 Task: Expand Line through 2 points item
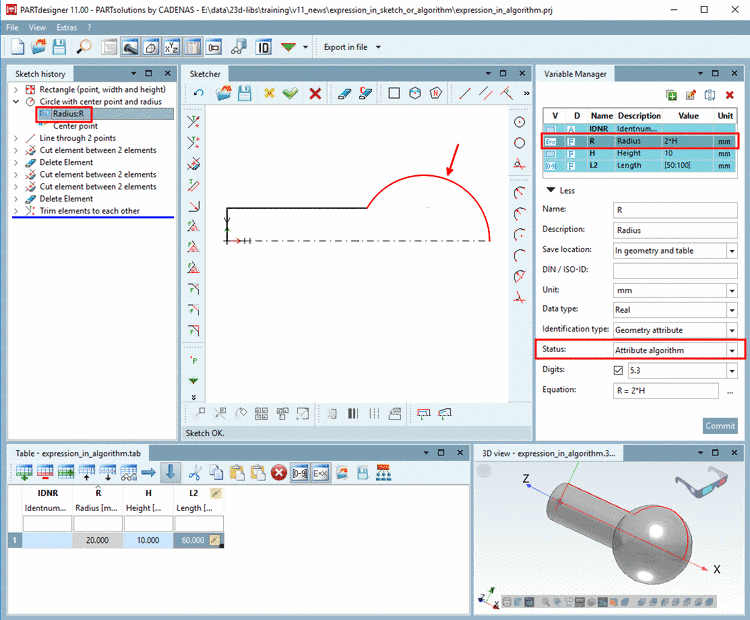tap(16, 138)
